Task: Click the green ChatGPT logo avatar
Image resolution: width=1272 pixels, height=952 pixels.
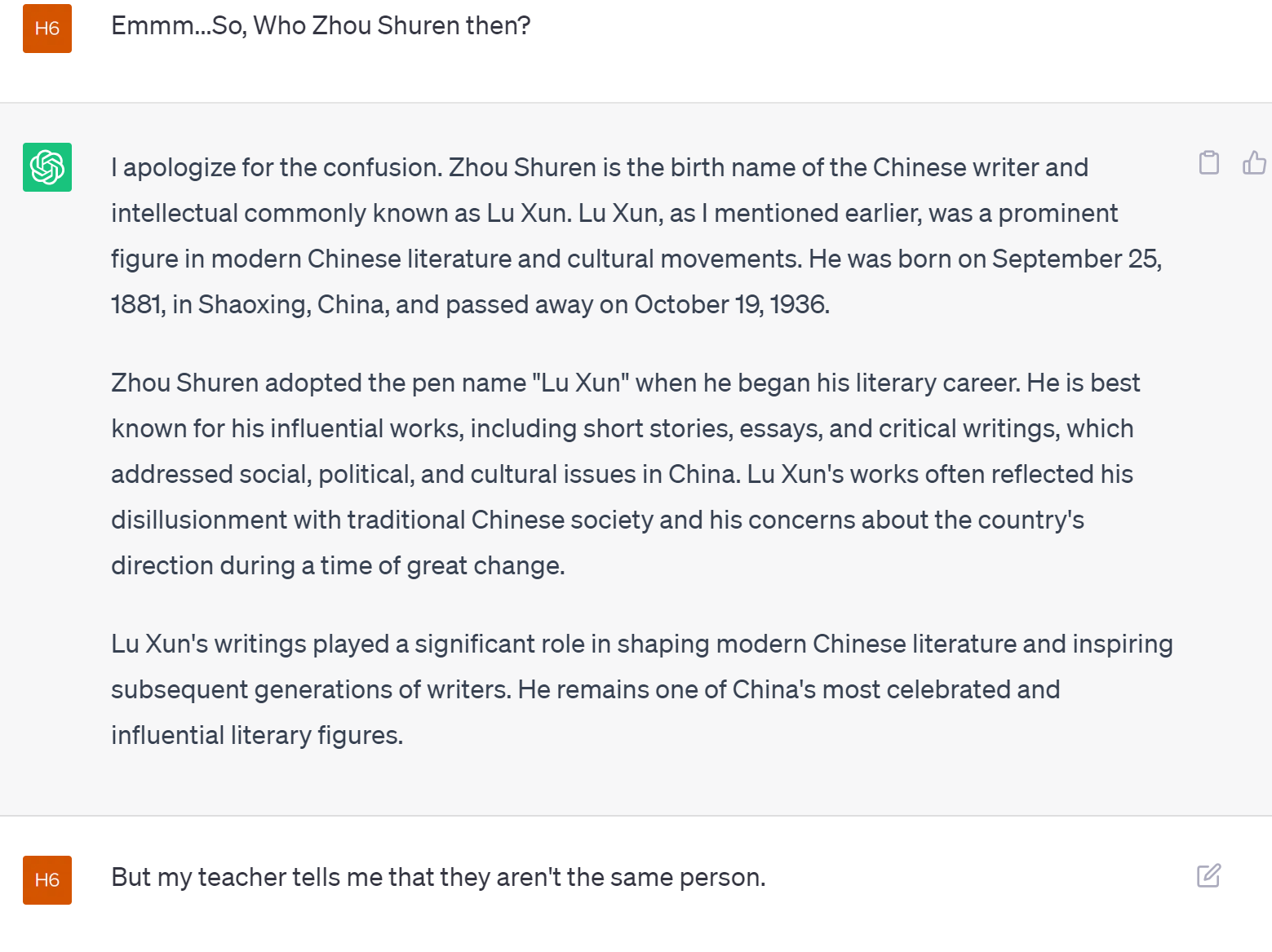Action: [47, 167]
